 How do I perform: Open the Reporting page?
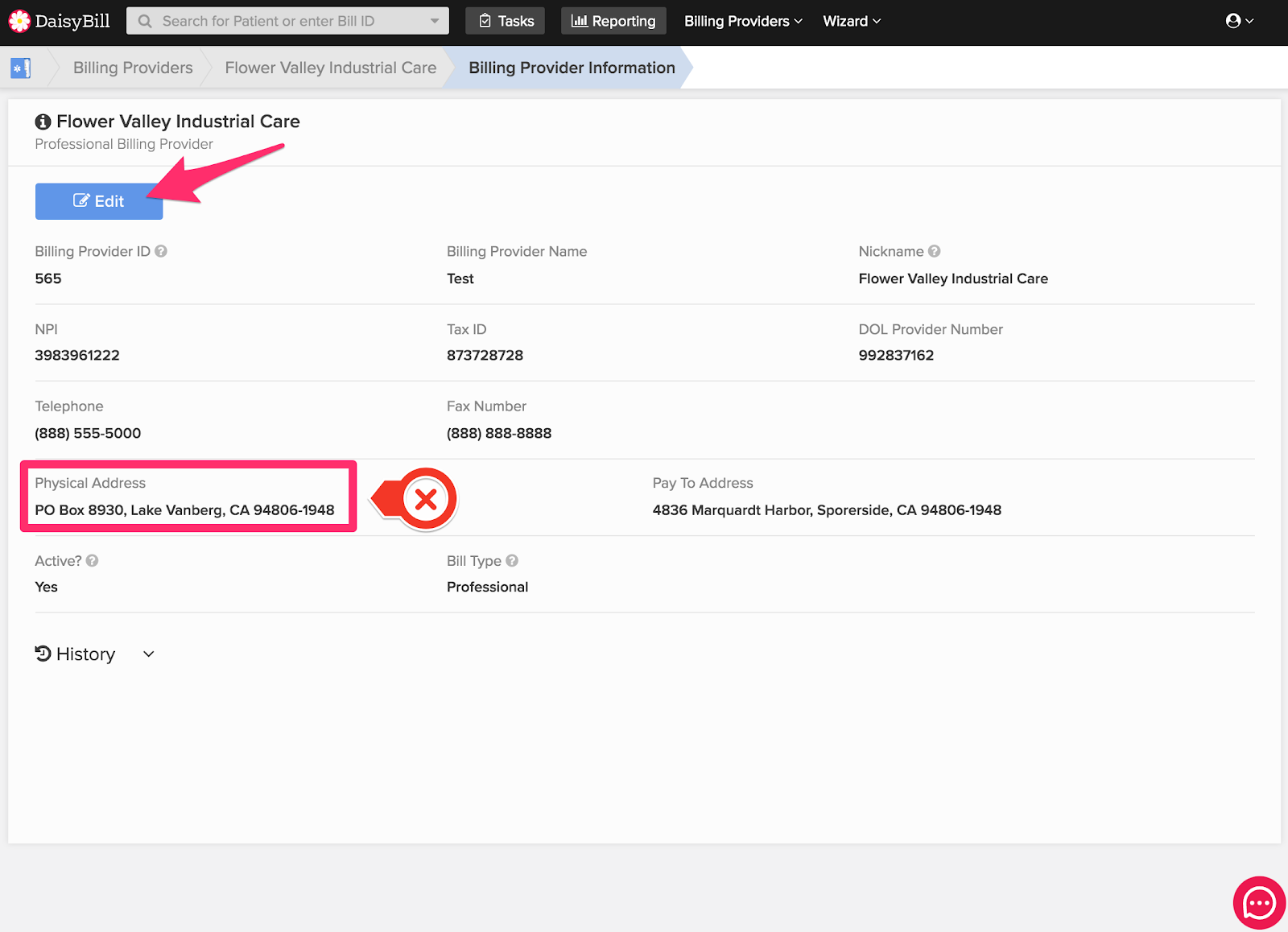pyautogui.click(x=613, y=21)
